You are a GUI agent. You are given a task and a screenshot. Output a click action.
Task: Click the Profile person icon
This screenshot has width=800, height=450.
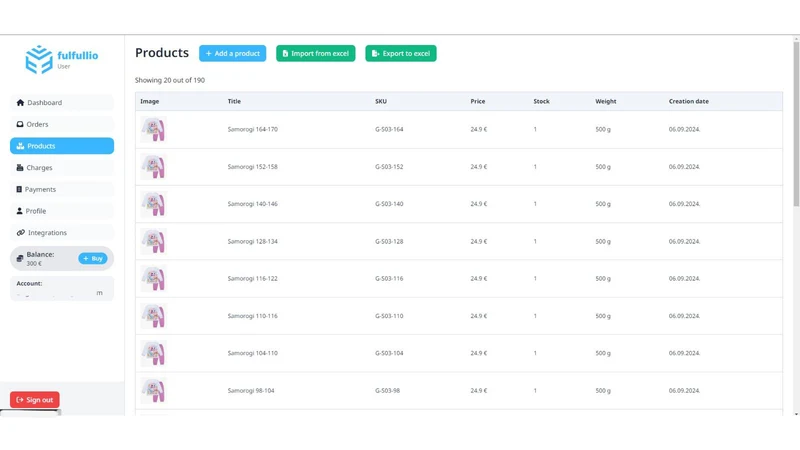(19, 211)
